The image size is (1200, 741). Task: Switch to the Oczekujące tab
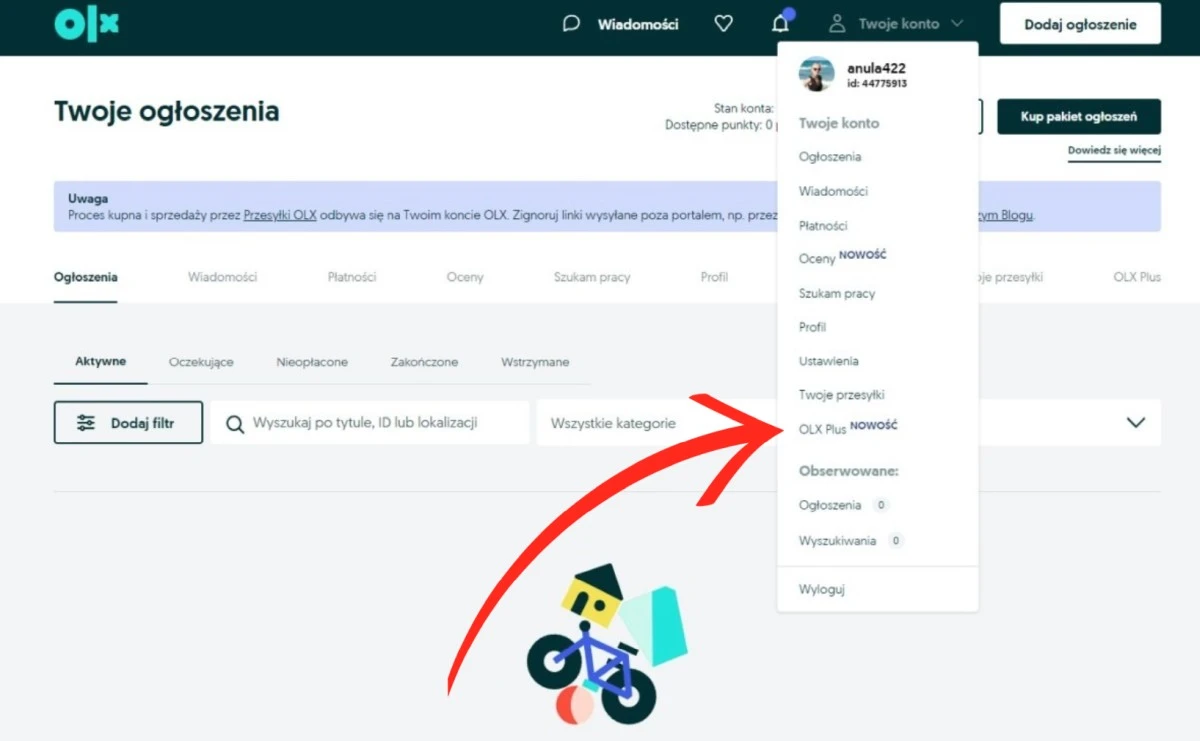point(201,362)
